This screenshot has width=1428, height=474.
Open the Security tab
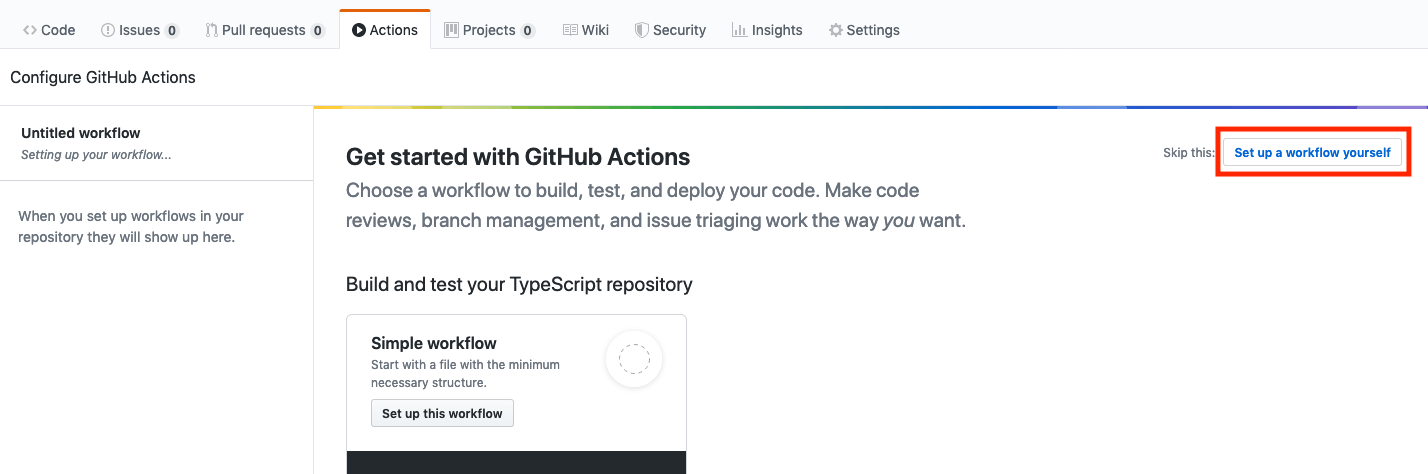(670, 30)
